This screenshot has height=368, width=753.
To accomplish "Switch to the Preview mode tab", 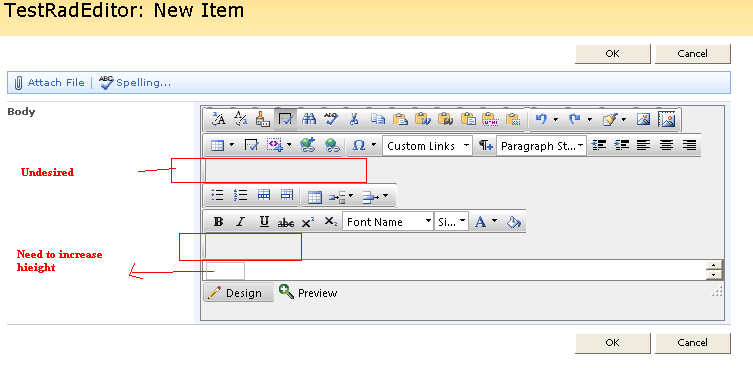I will pyautogui.click(x=308, y=293).
